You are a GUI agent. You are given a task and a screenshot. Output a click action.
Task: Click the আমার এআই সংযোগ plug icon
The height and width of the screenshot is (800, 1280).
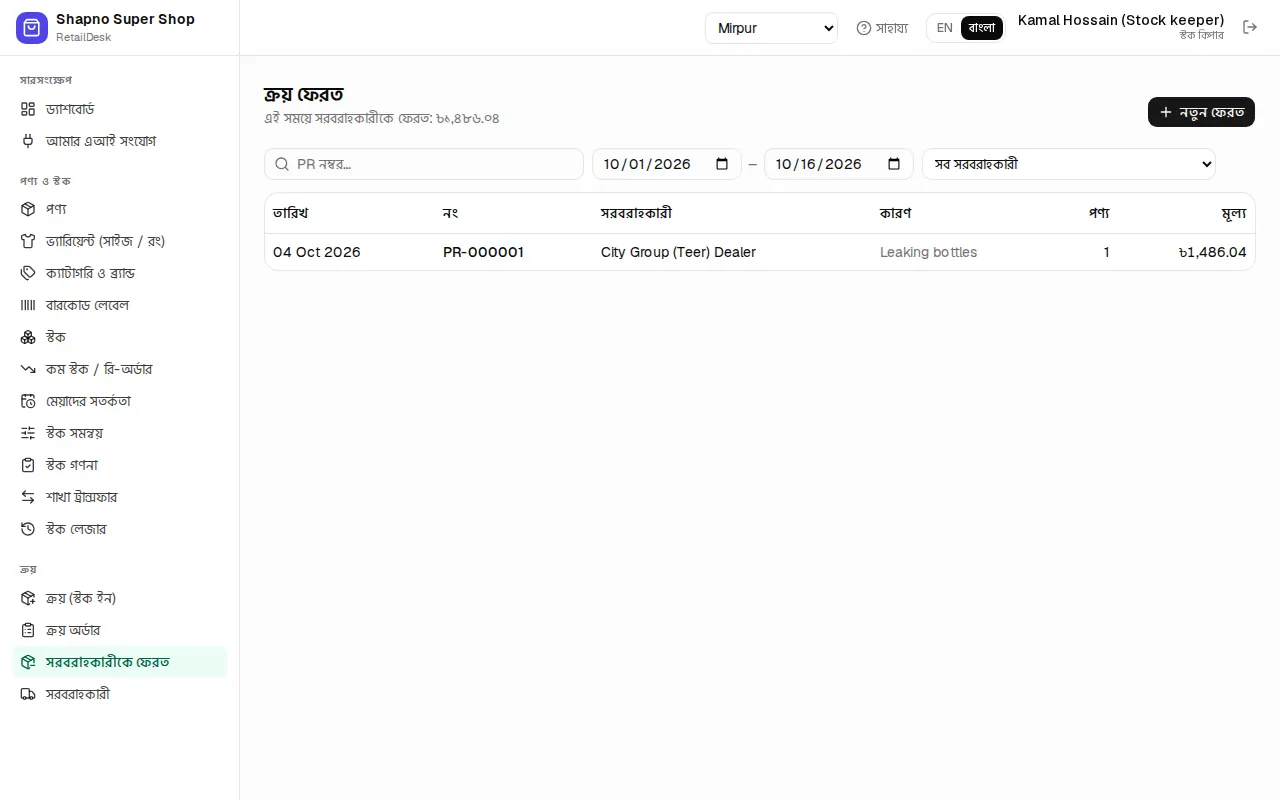28,141
